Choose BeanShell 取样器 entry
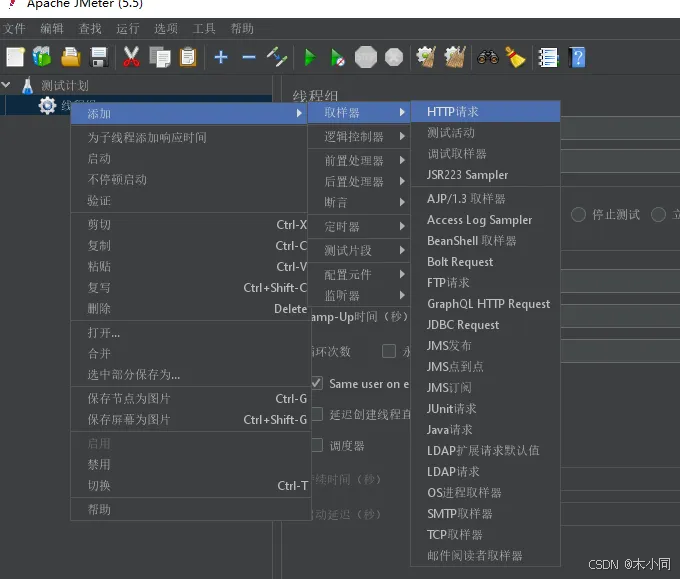 [x=485, y=241]
